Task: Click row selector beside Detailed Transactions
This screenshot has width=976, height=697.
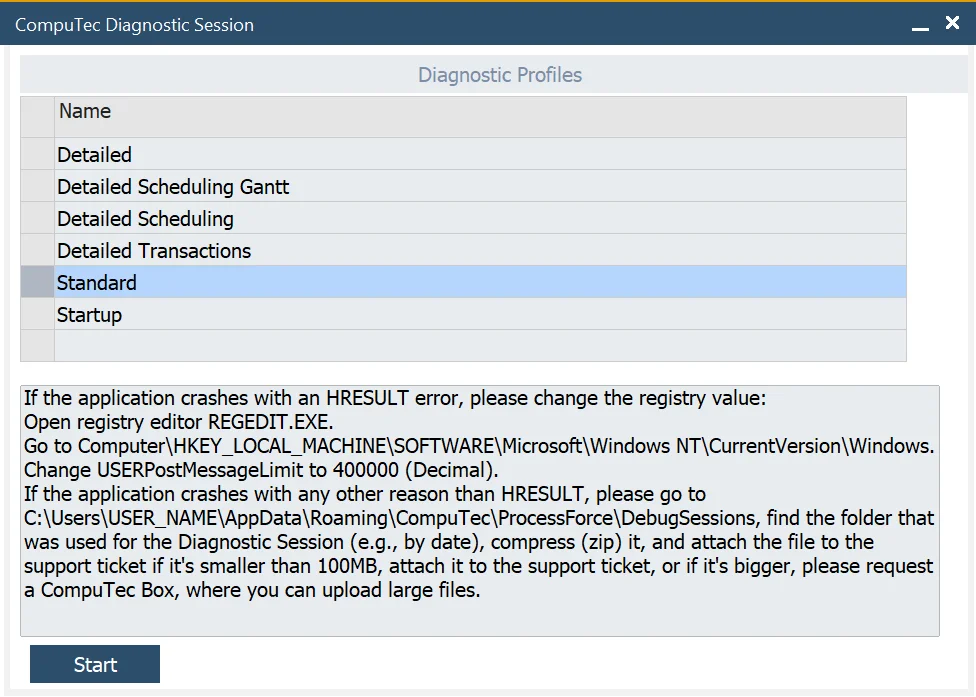Action: 37,251
